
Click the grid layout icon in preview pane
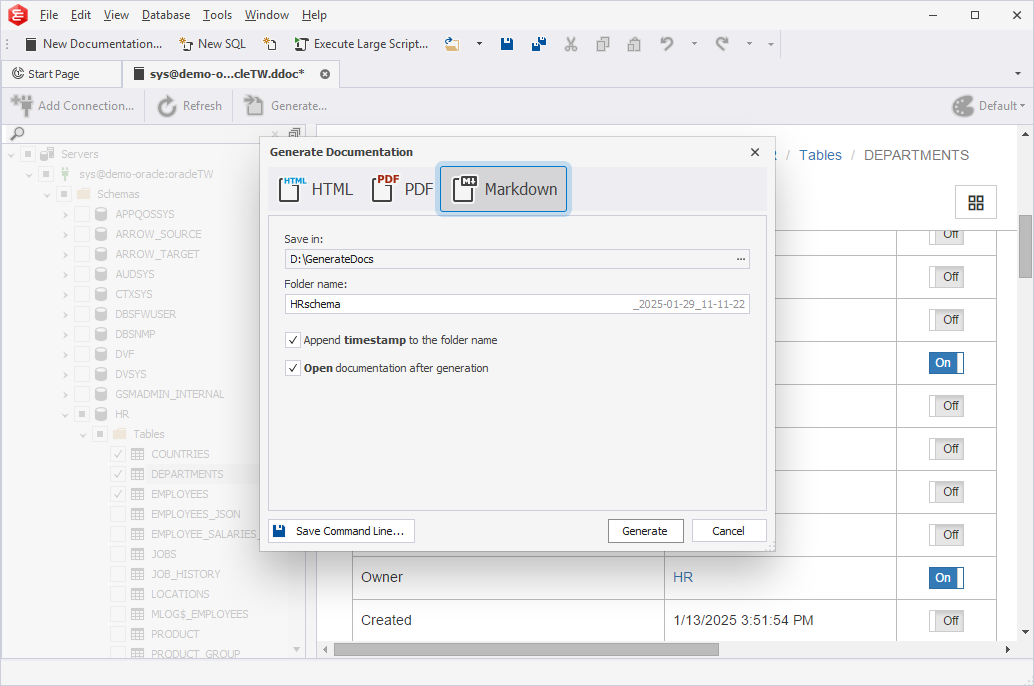click(x=976, y=203)
